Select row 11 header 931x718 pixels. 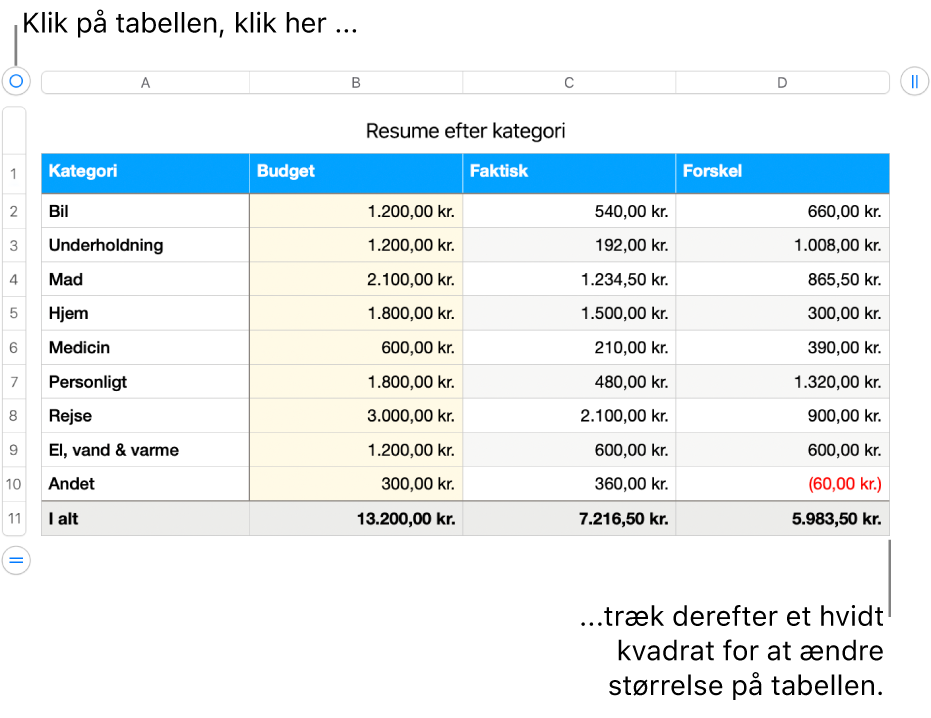(x=14, y=518)
